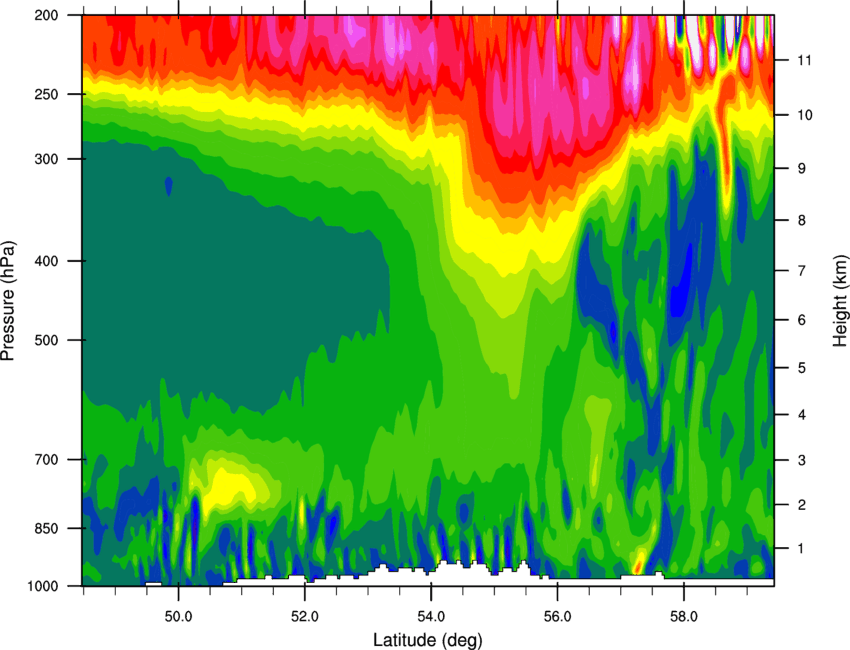Click the Pressure (hPa) axis title
Screen dimensions: 850x650
[8, 301]
